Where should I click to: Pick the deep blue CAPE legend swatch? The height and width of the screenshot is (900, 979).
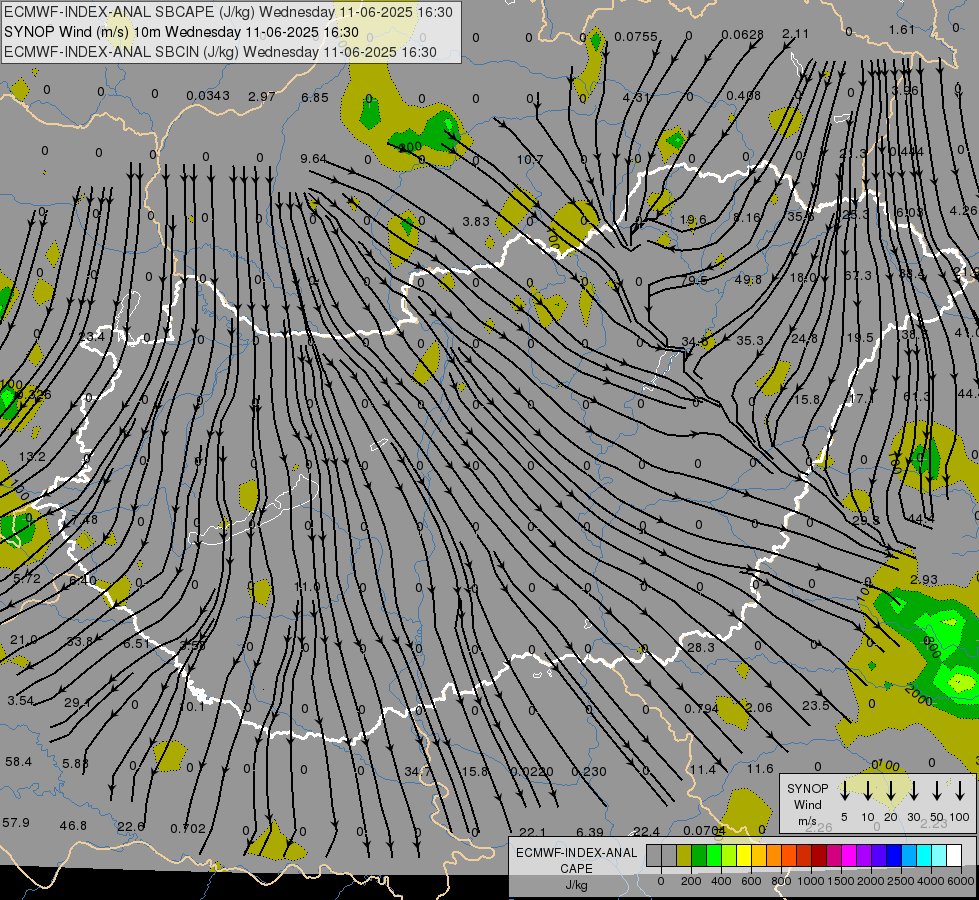pyautogui.click(x=893, y=856)
